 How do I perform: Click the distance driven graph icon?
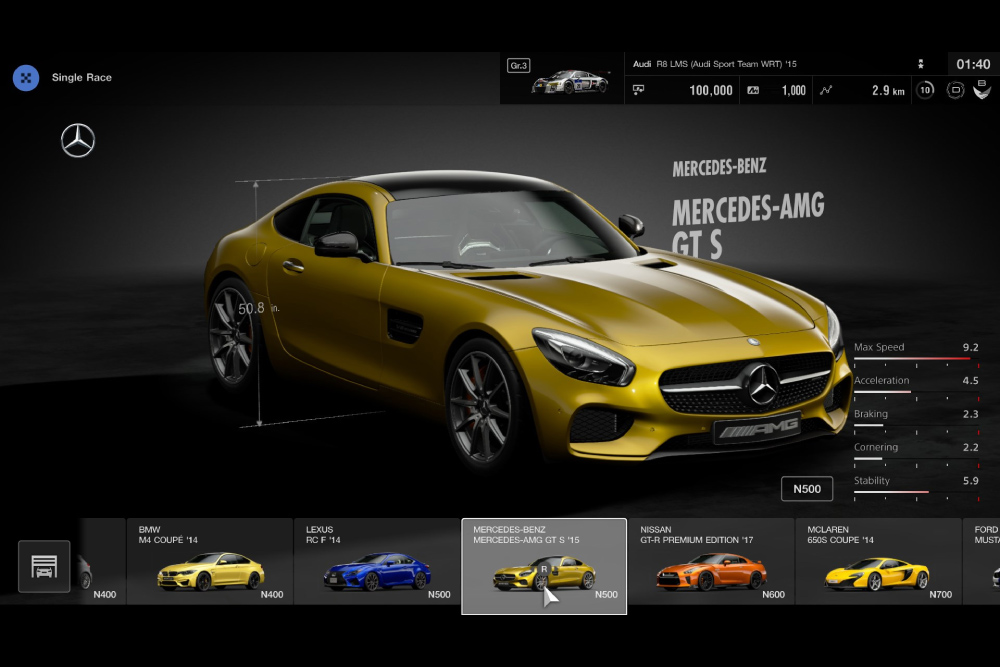(826, 90)
